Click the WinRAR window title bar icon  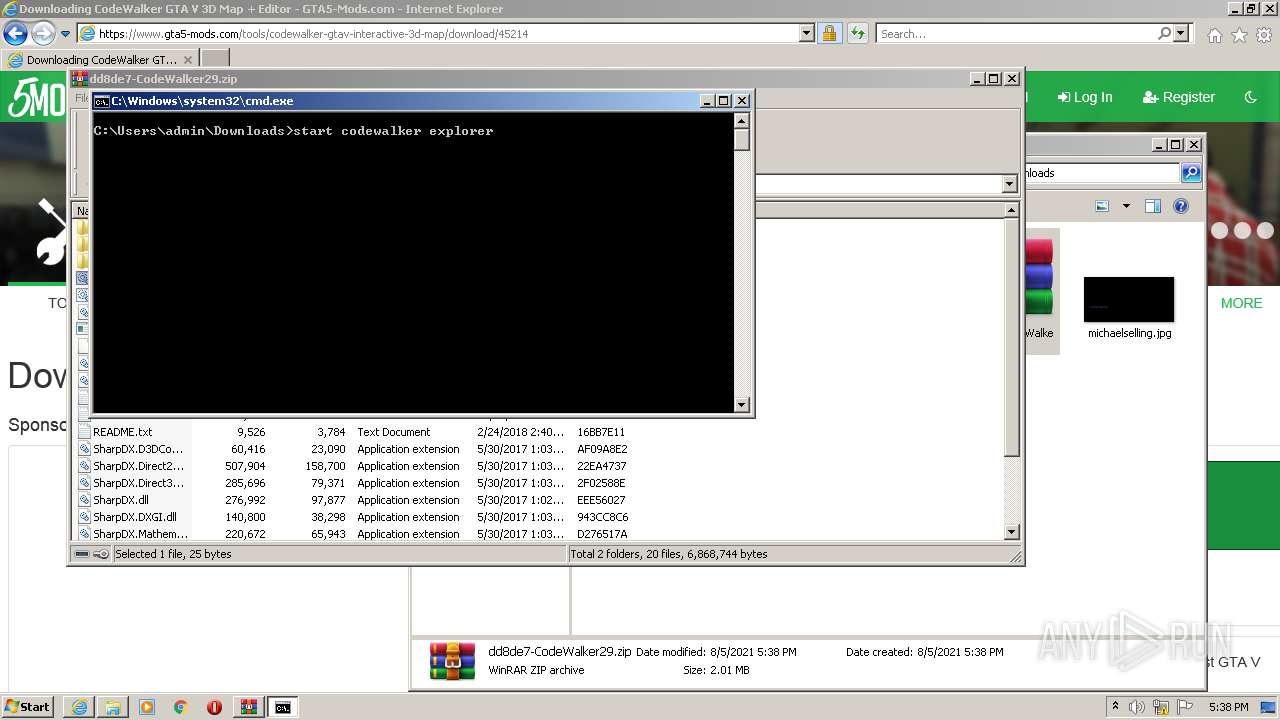[x=79, y=79]
